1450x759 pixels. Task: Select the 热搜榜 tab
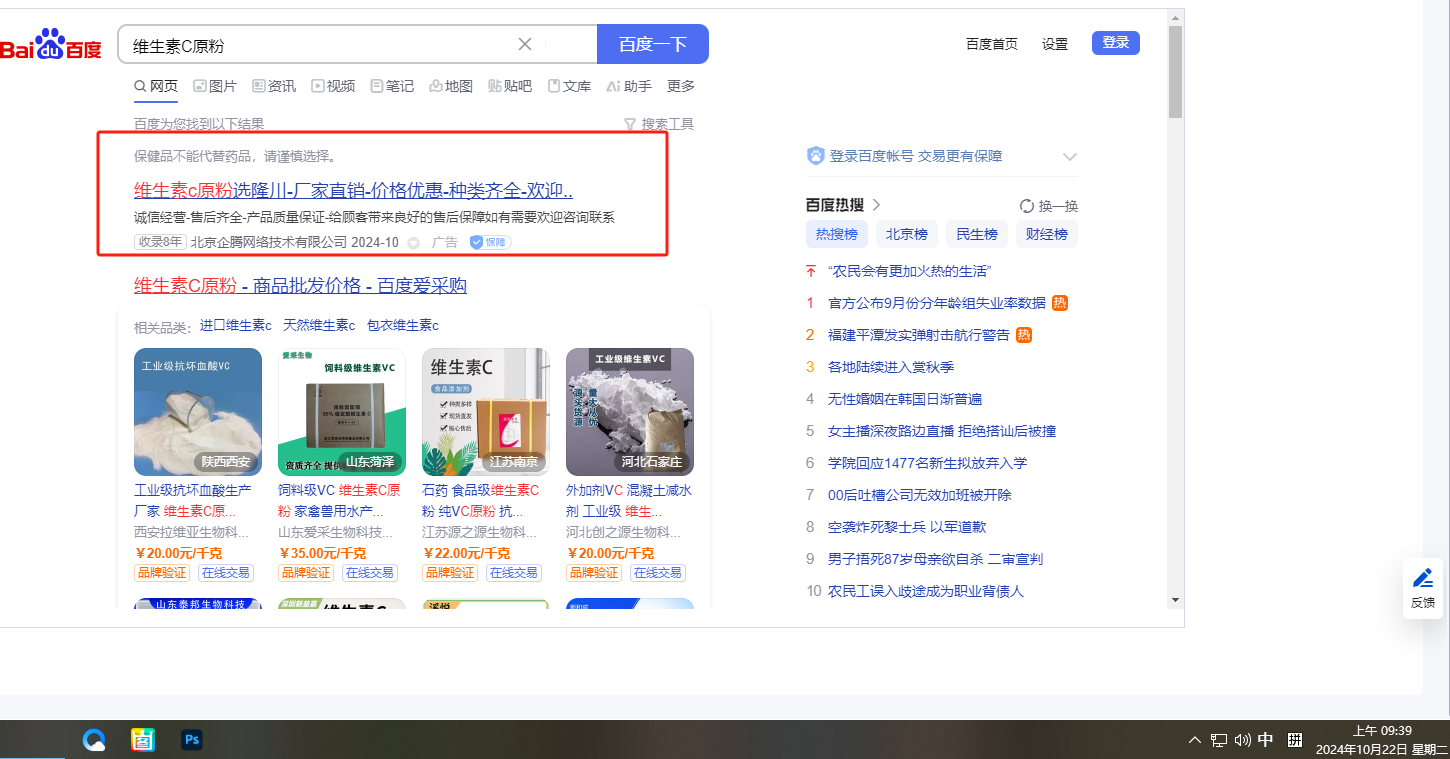837,234
